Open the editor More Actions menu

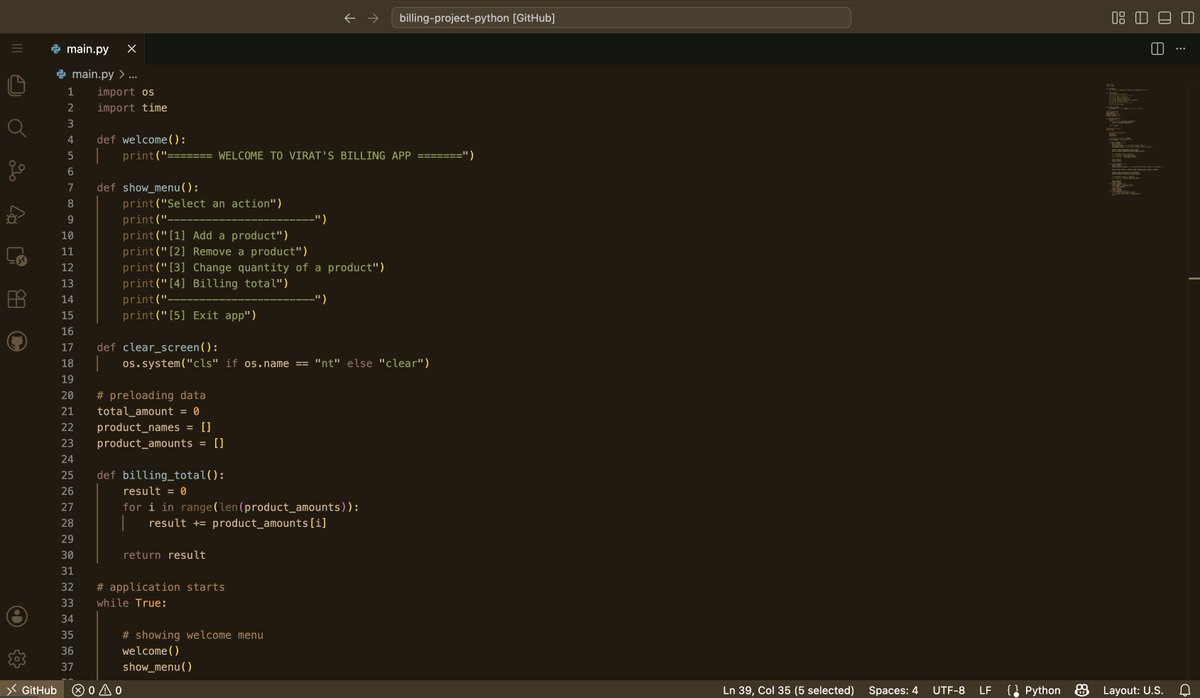pyautogui.click(x=1182, y=48)
